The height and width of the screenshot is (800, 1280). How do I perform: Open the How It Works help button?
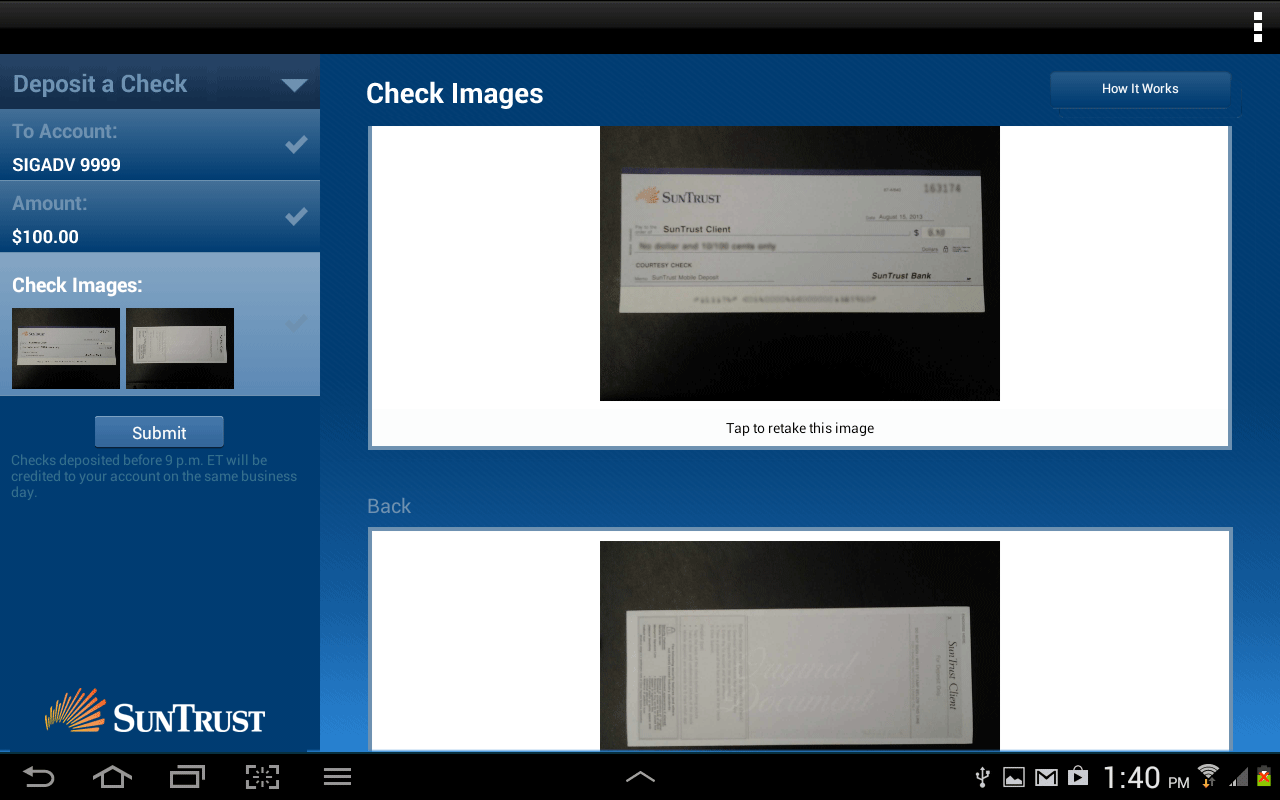pos(1140,89)
